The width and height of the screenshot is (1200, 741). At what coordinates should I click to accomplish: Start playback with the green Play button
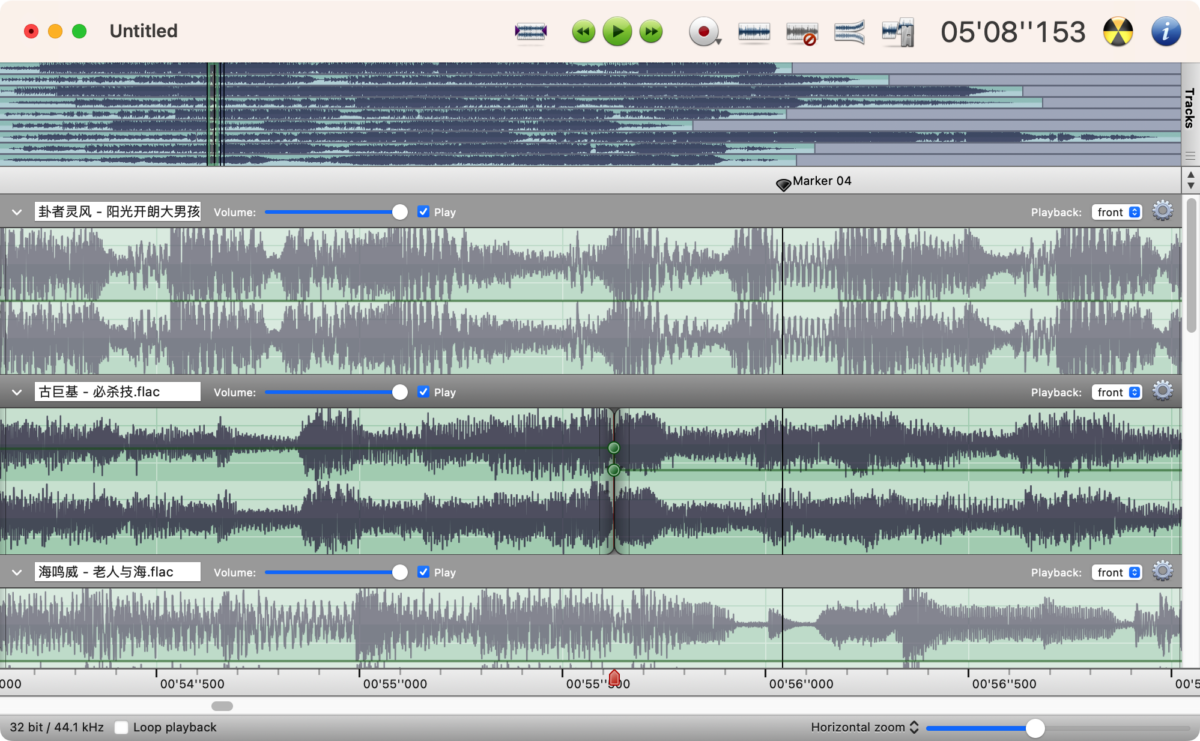617,32
